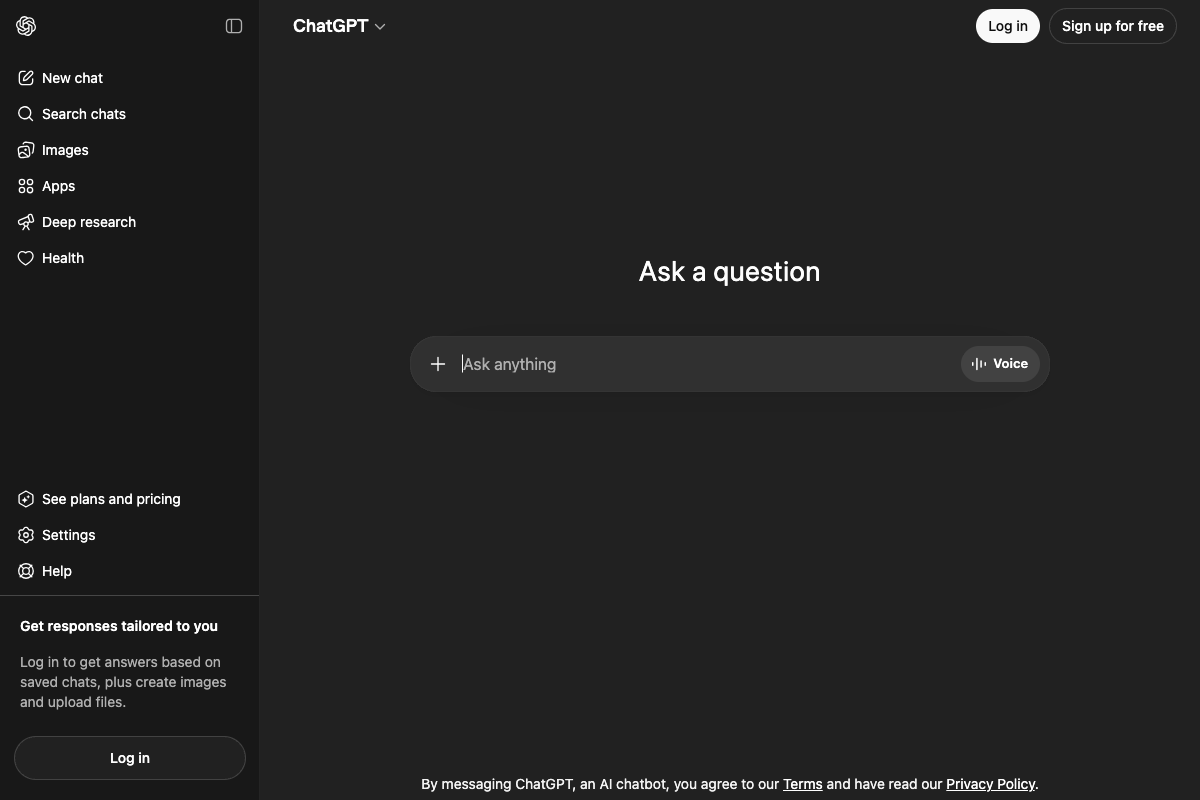Click the top-right Log in button
The height and width of the screenshot is (800, 1200).
[x=1008, y=26]
